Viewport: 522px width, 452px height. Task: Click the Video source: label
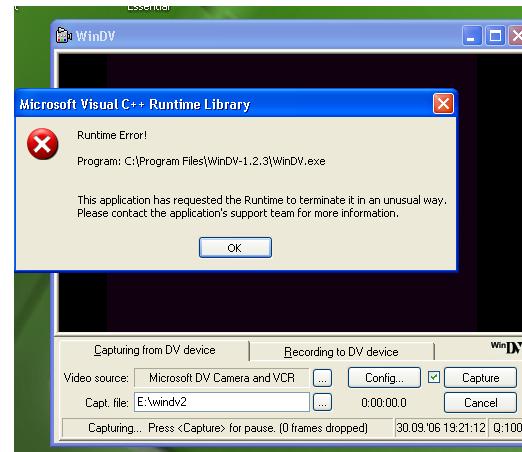(96, 378)
